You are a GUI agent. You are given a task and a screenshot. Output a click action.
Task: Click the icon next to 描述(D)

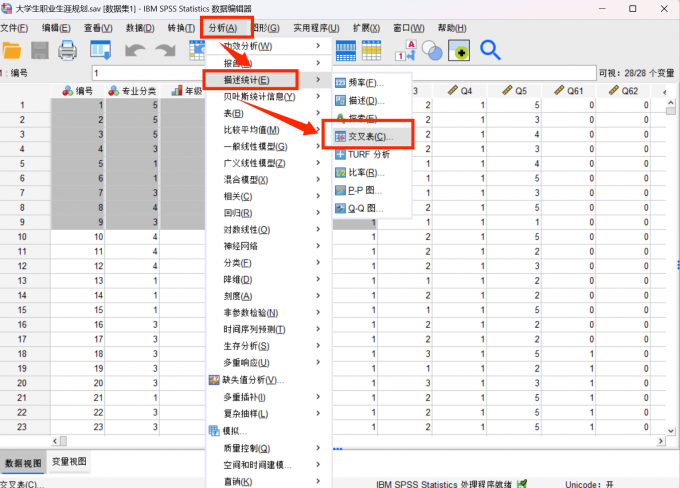(340, 101)
